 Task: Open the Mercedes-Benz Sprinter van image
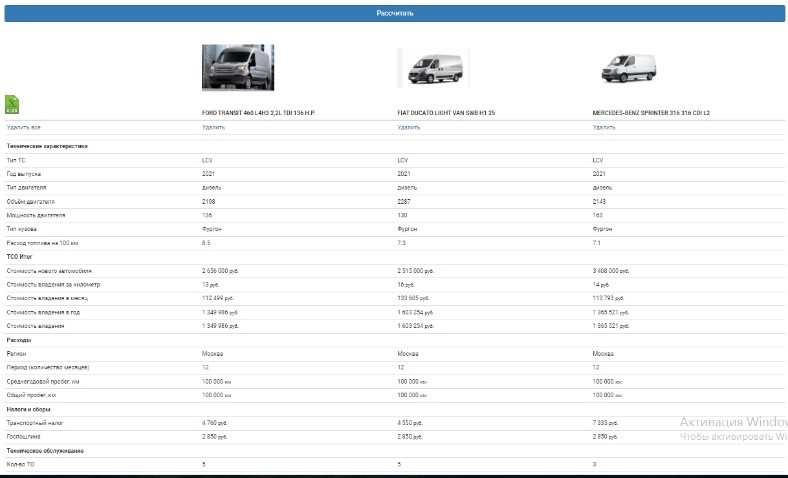pos(627,67)
